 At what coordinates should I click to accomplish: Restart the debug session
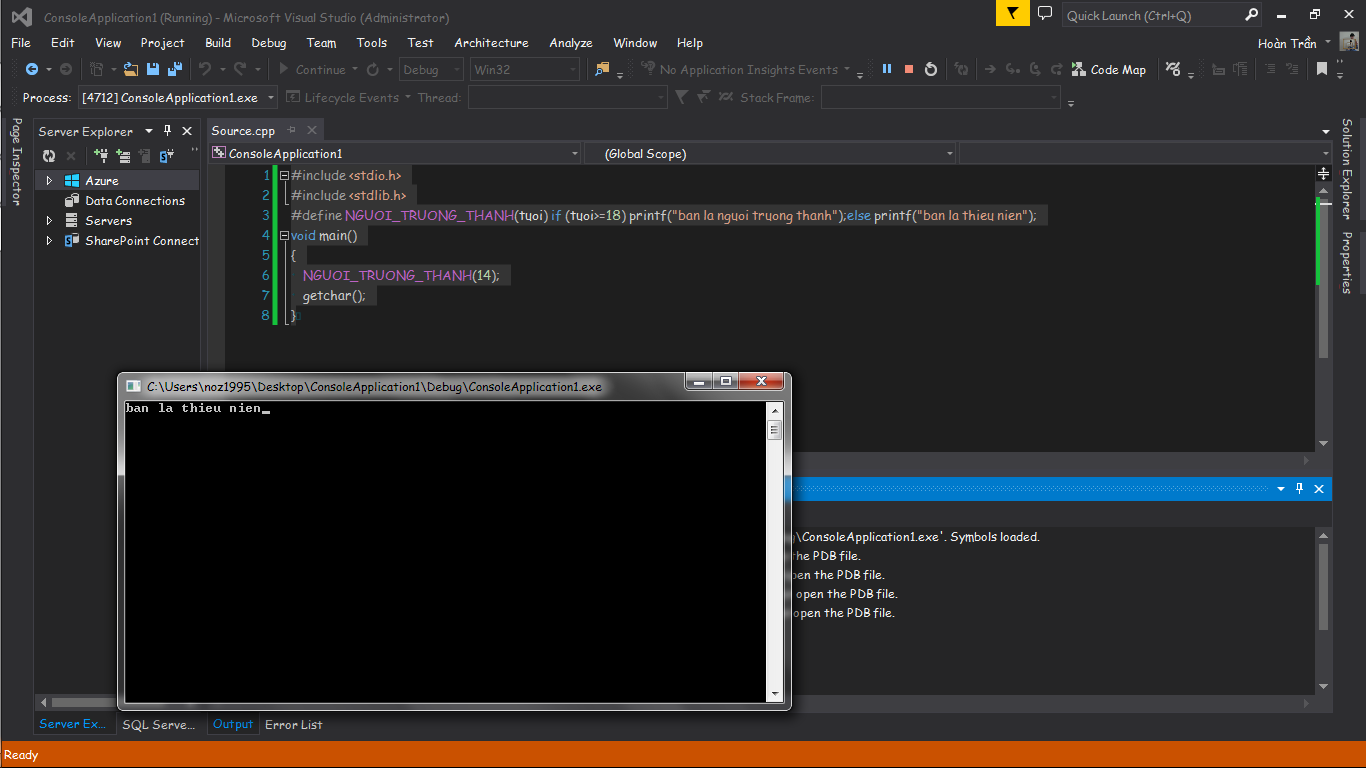[x=931, y=69]
